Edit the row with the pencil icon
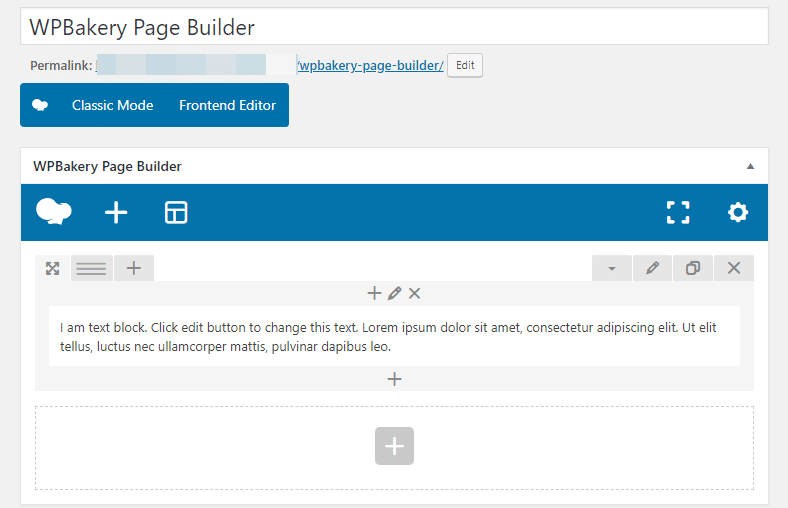 (x=652, y=268)
